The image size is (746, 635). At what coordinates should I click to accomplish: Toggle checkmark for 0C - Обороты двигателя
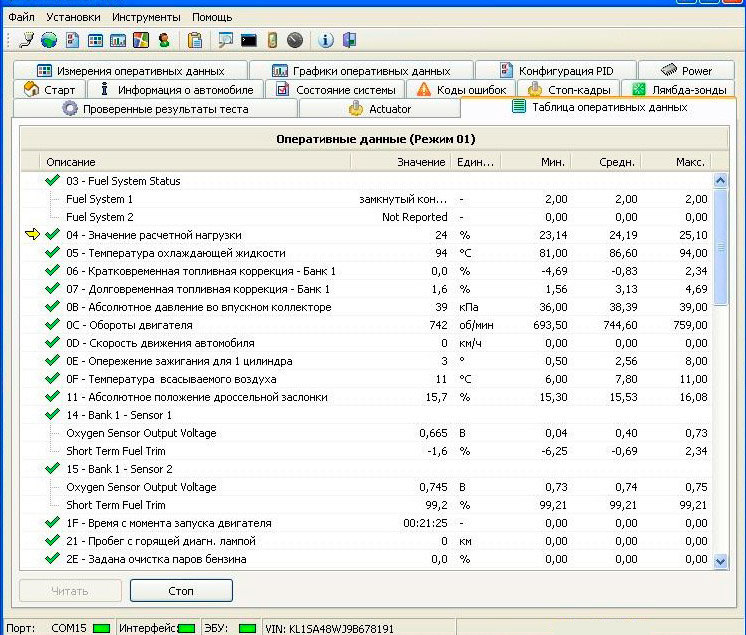[52, 324]
